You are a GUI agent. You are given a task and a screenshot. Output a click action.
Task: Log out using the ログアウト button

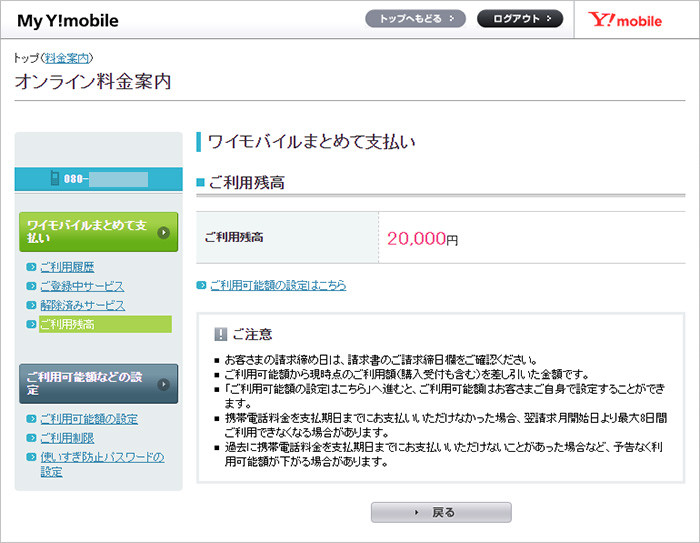(x=519, y=19)
